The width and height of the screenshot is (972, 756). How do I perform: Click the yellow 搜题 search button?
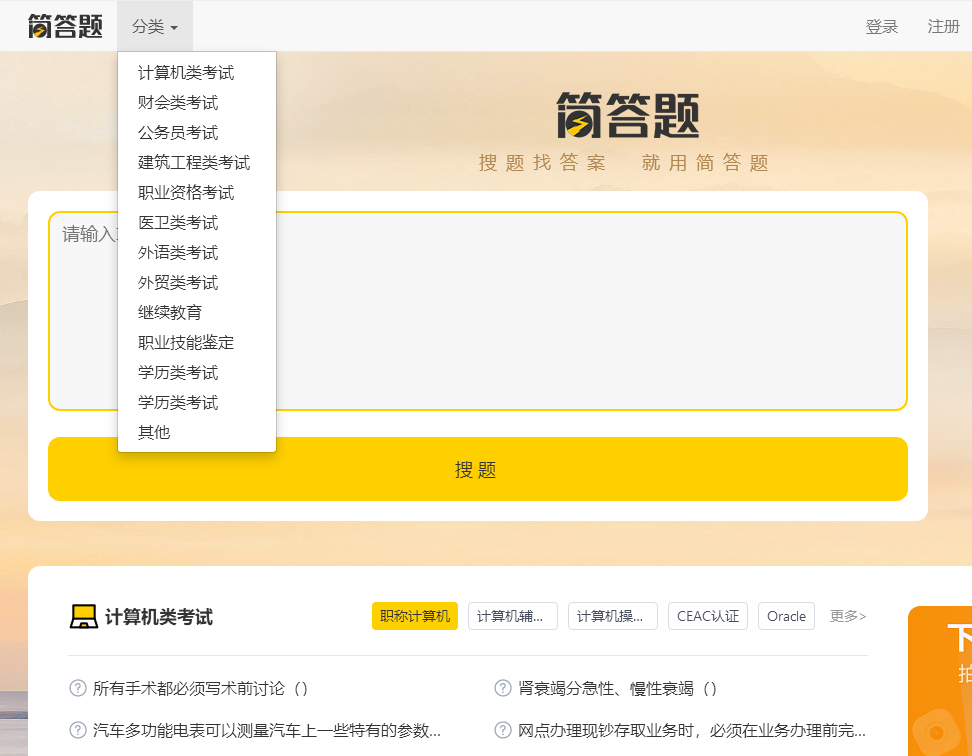(477, 468)
